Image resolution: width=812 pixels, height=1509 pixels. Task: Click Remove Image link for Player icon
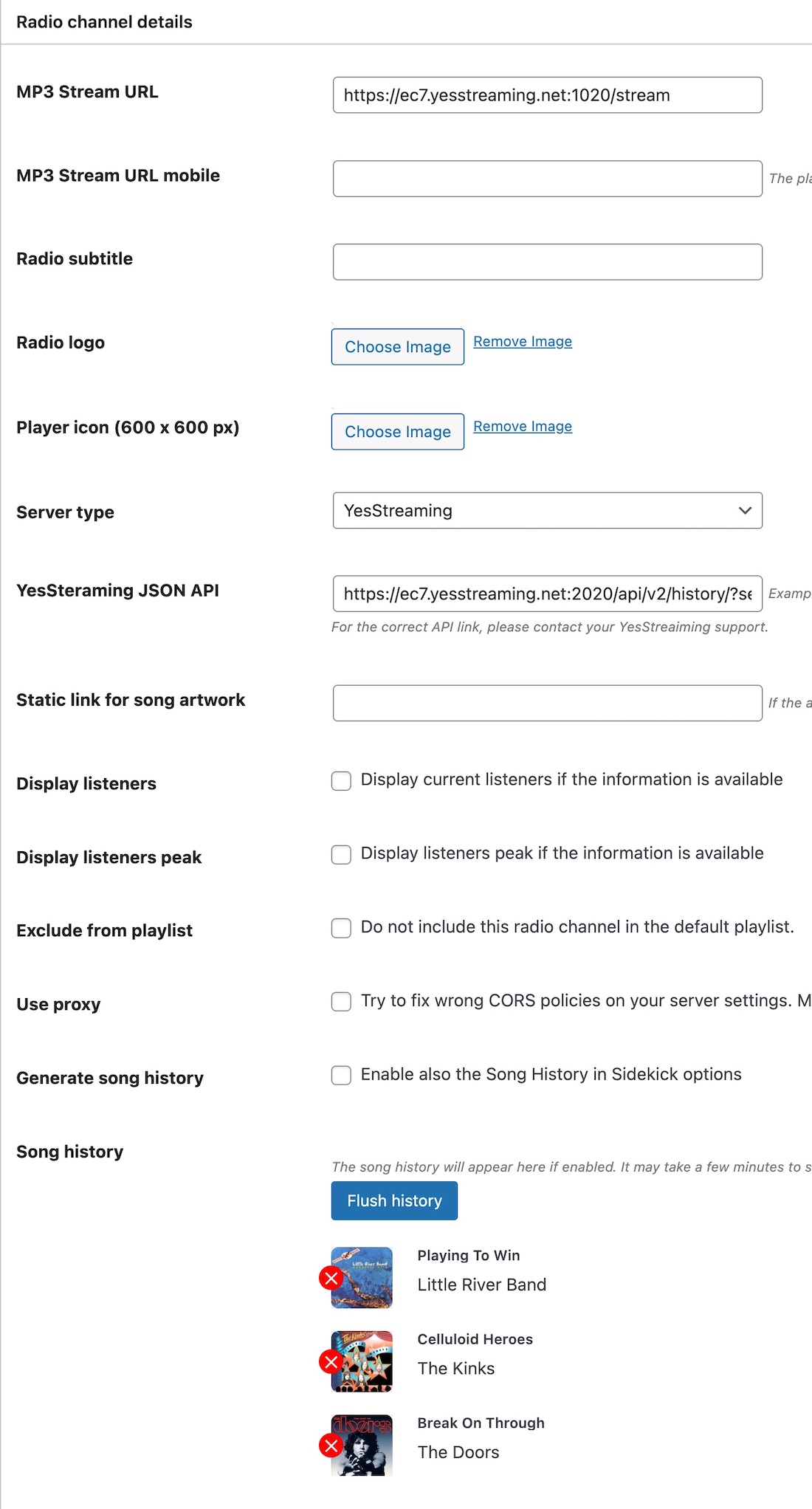(x=523, y=427)
